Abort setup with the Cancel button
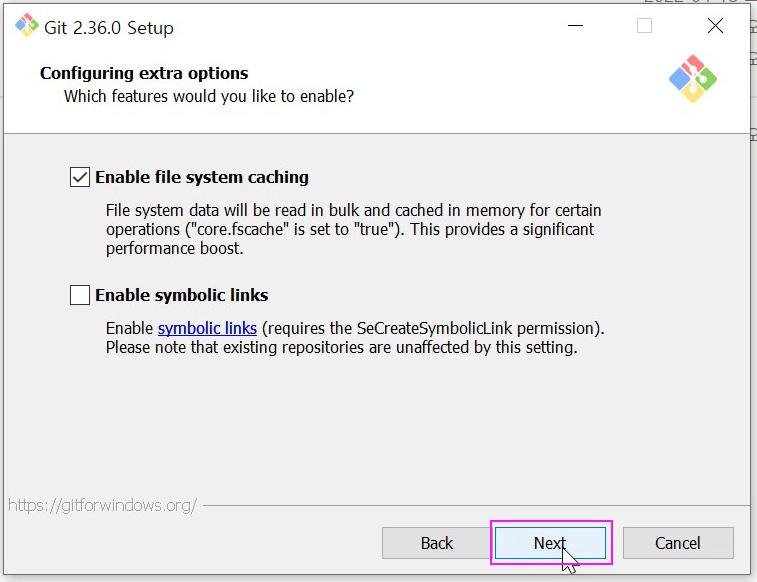757x582 pixels. tap(678, 543)
